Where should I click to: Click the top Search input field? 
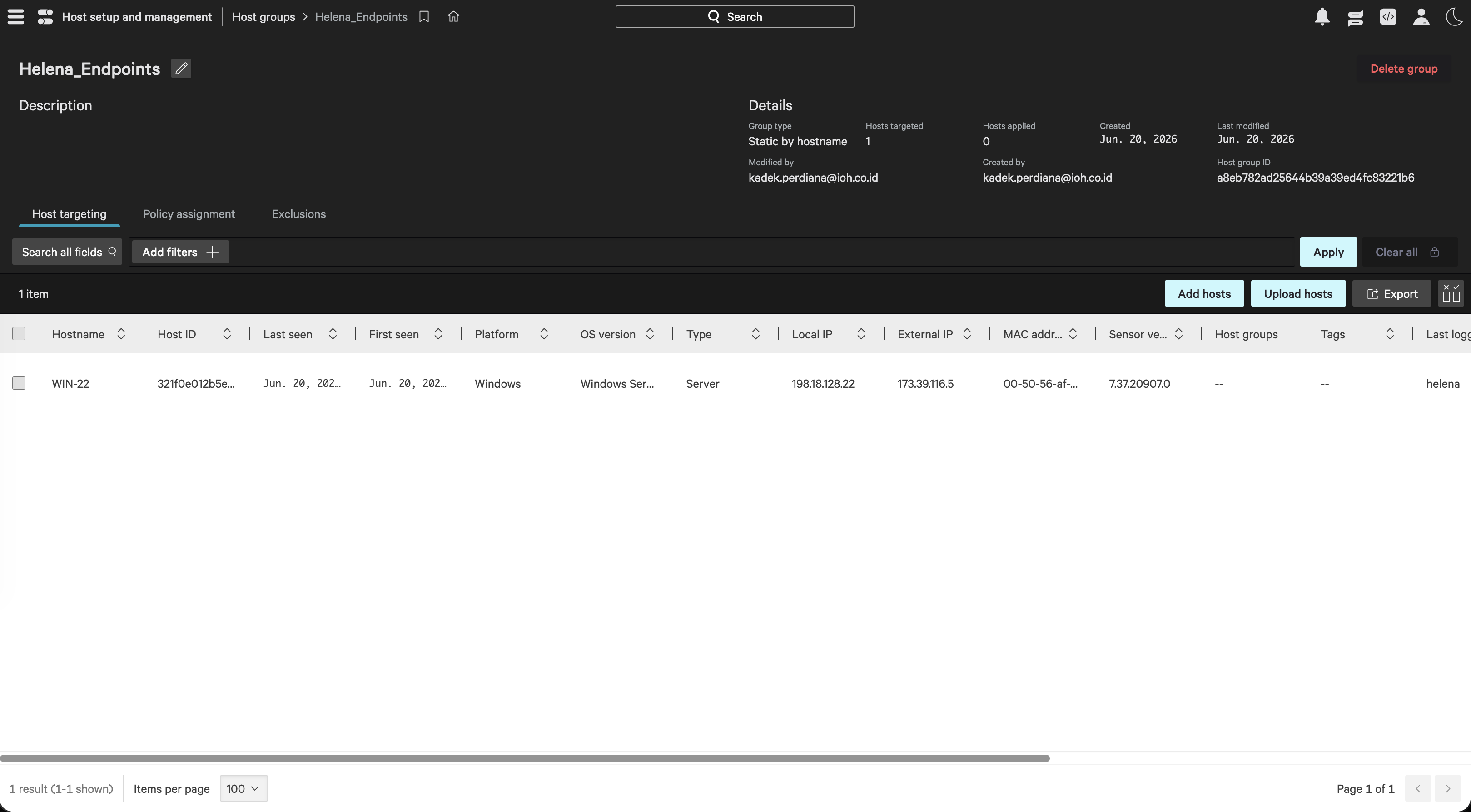point(734,16)
